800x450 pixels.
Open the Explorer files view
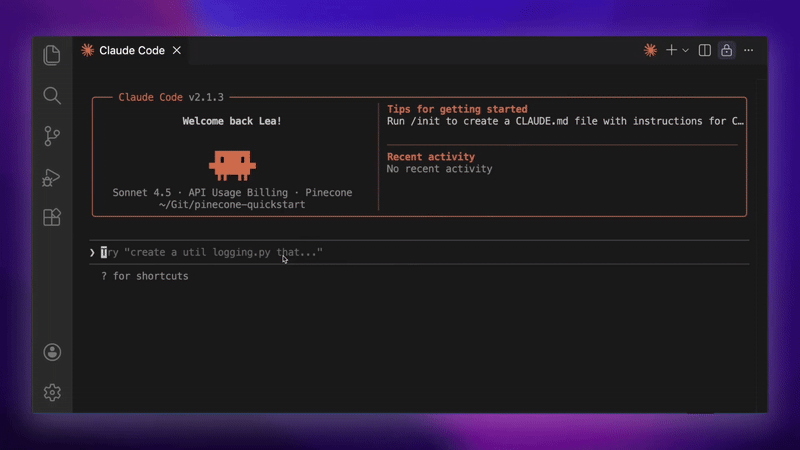point(52,56)
